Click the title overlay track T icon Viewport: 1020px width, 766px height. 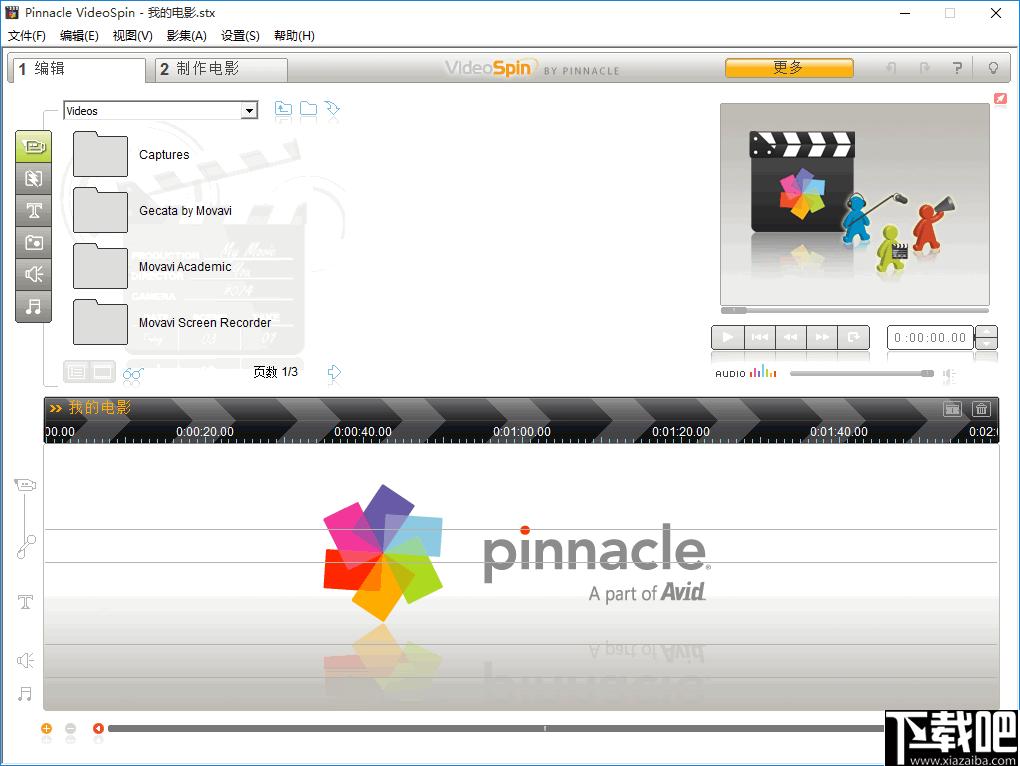[25, 601]
